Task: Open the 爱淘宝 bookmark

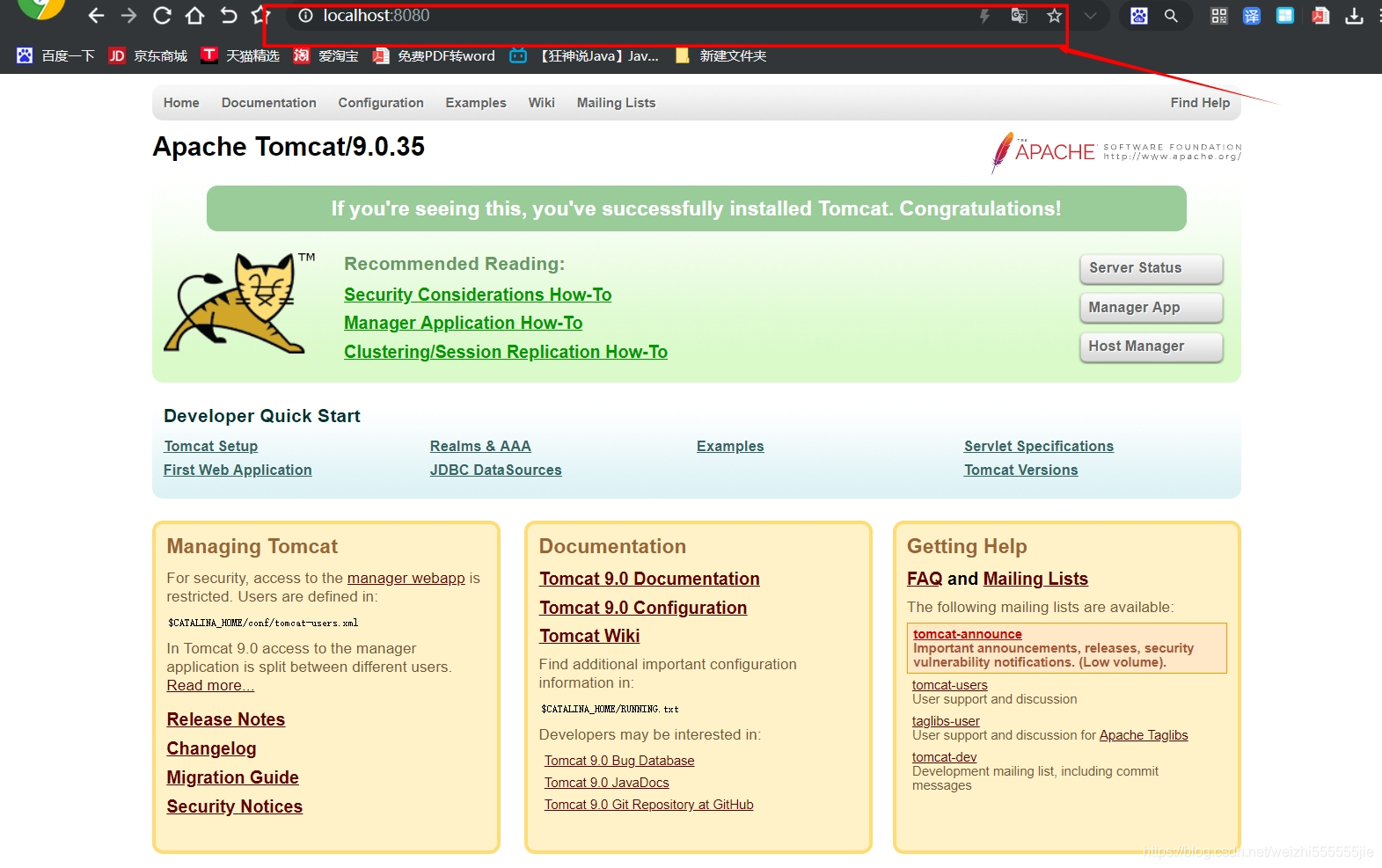Action: point(325,55)
